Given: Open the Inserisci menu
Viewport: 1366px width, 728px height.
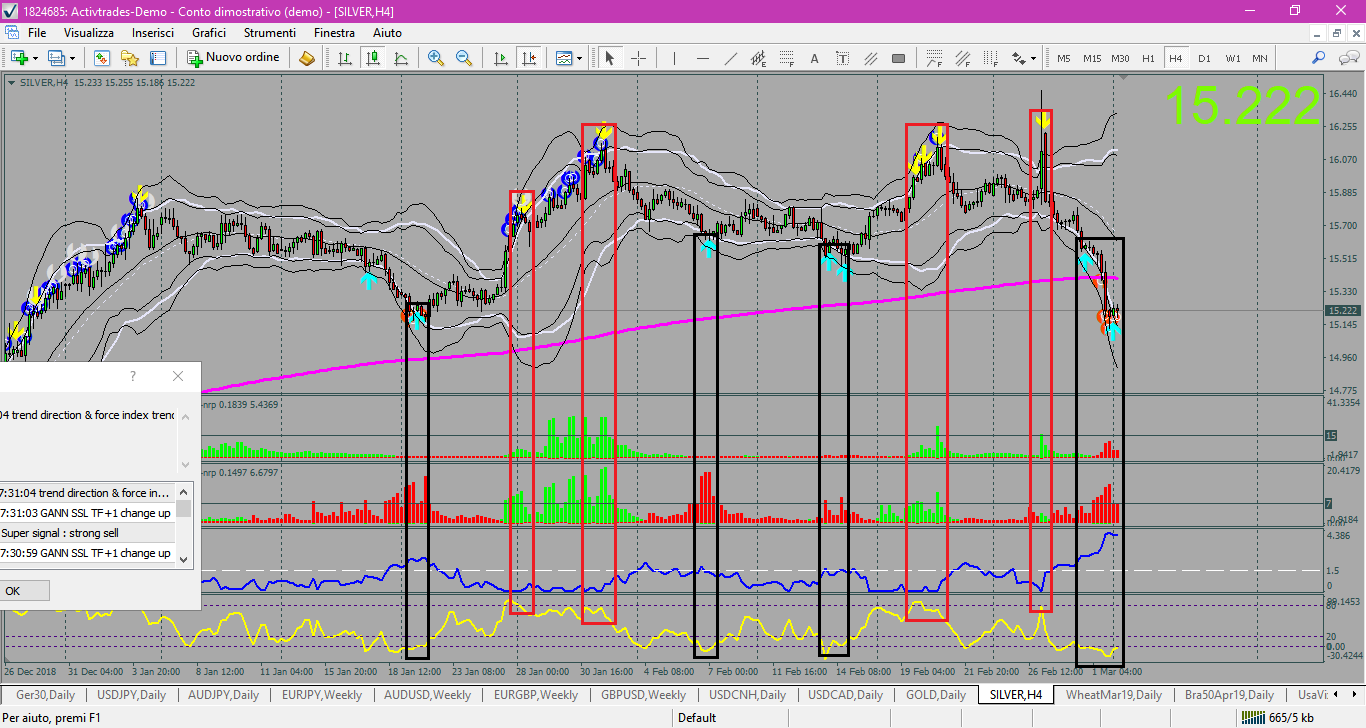Looking at the screenshot, I should [x=153, y=33].
